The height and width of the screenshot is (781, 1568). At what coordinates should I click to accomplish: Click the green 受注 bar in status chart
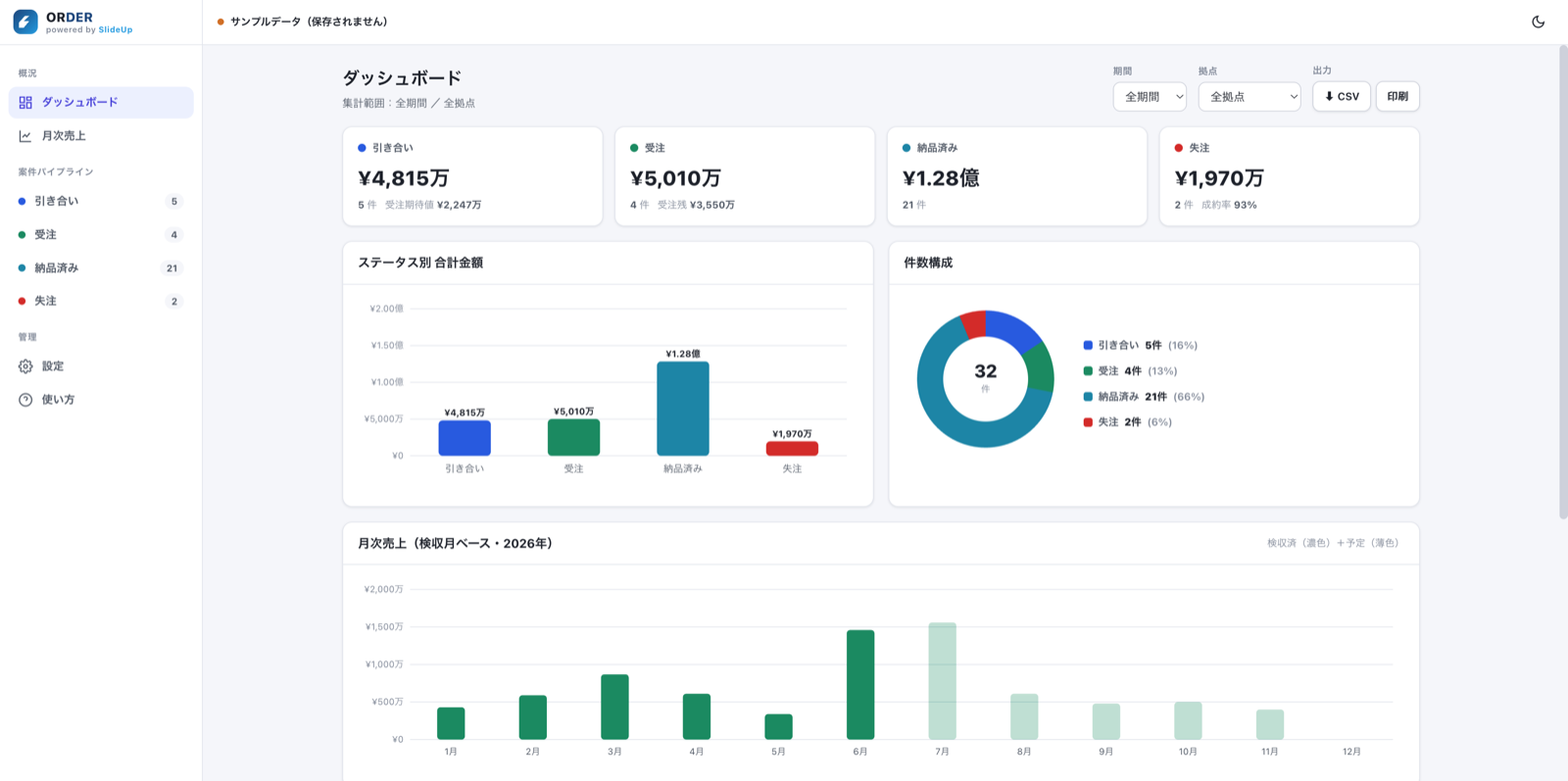573,437
